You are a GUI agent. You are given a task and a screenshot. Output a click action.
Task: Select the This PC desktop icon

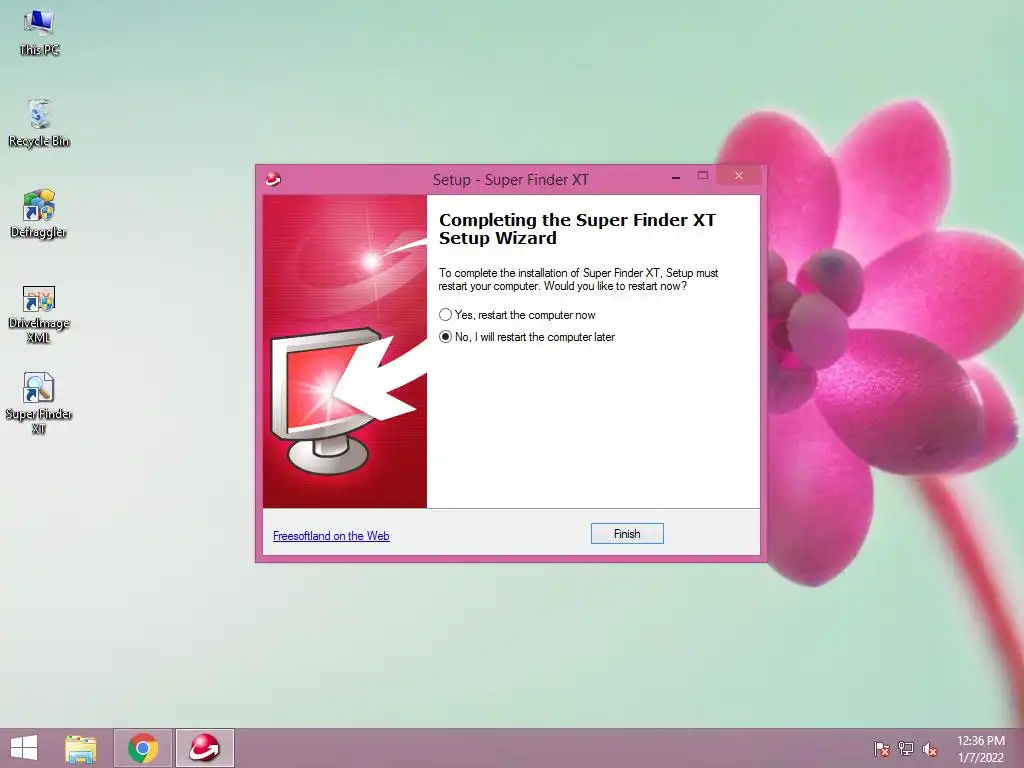click(x=39, y=33)
